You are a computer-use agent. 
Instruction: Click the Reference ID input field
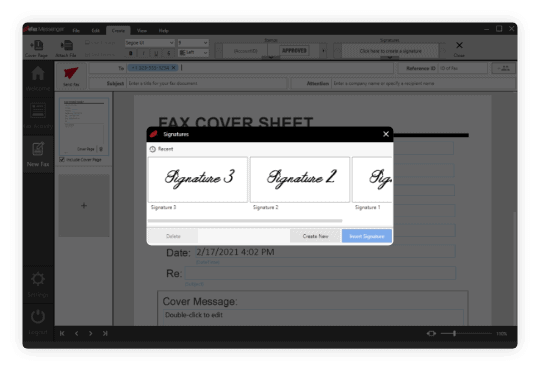(463, 68)
